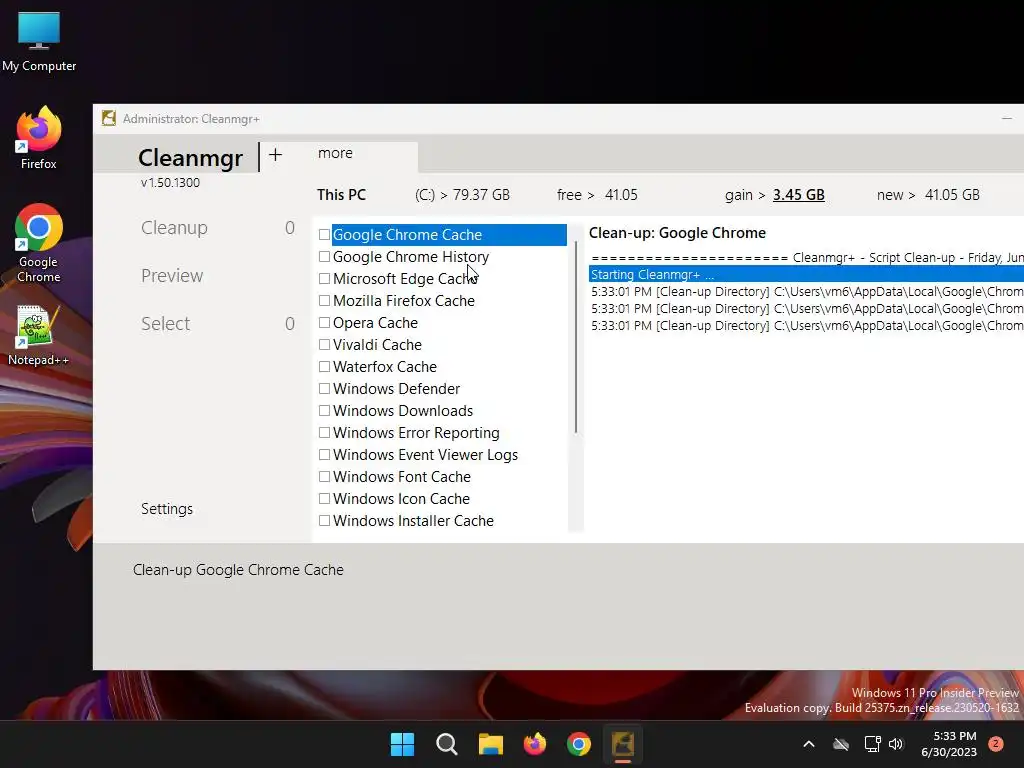
Task: Switch to the more tab
Action: (335, 153)
